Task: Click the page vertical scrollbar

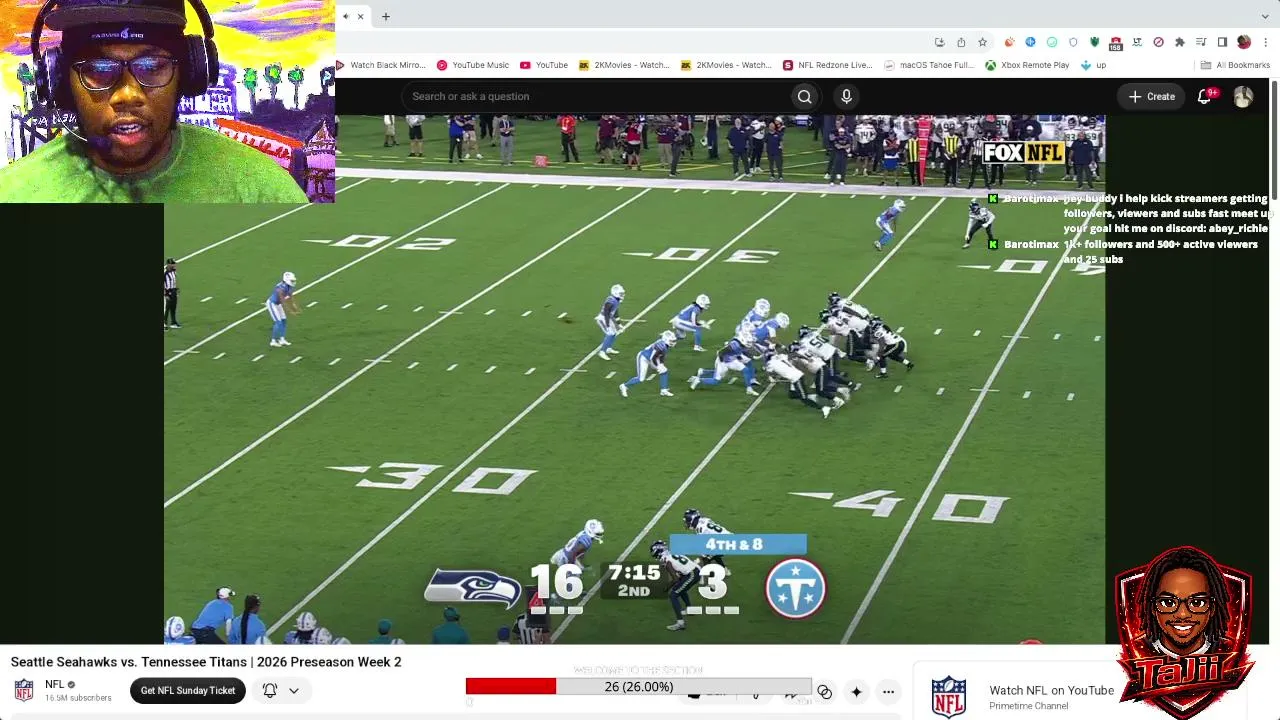Action: [x=1275, y=140]
